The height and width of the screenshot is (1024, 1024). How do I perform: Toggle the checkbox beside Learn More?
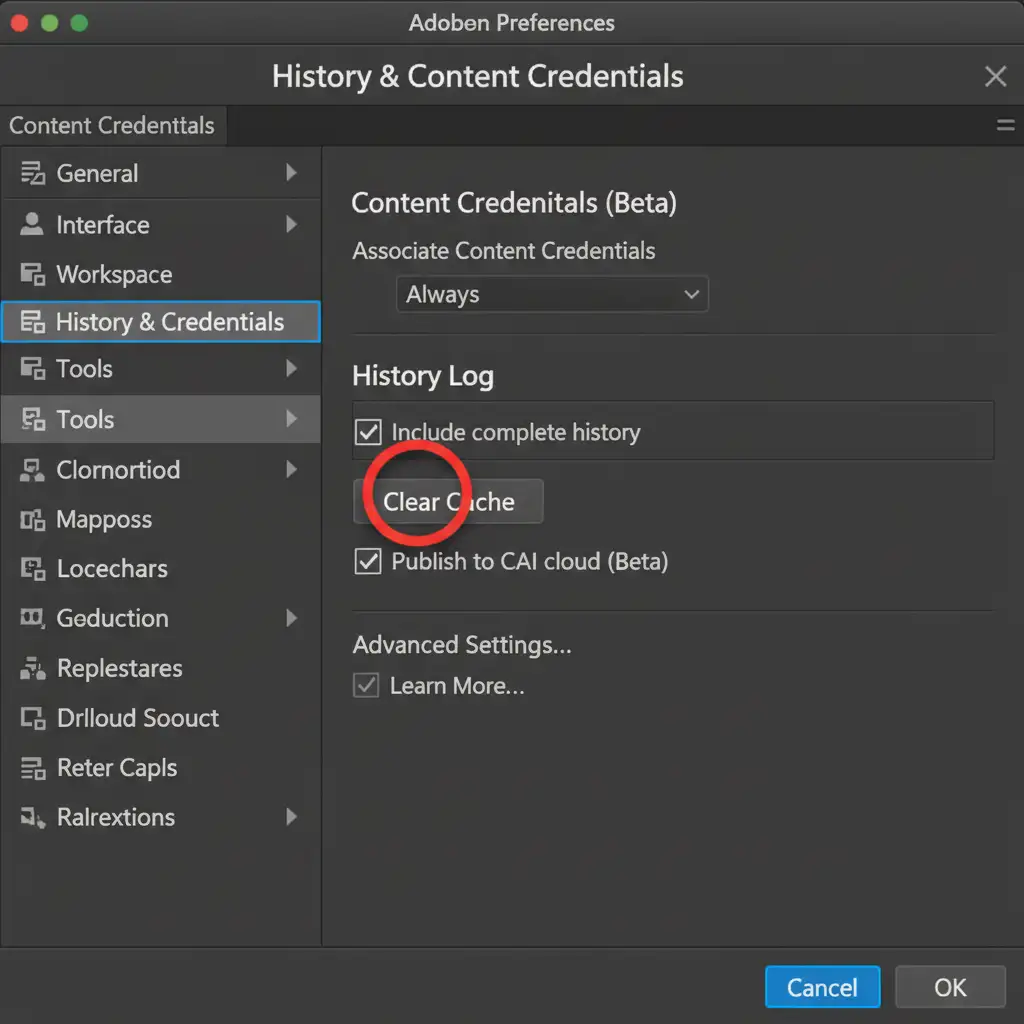tap(367, 686)
